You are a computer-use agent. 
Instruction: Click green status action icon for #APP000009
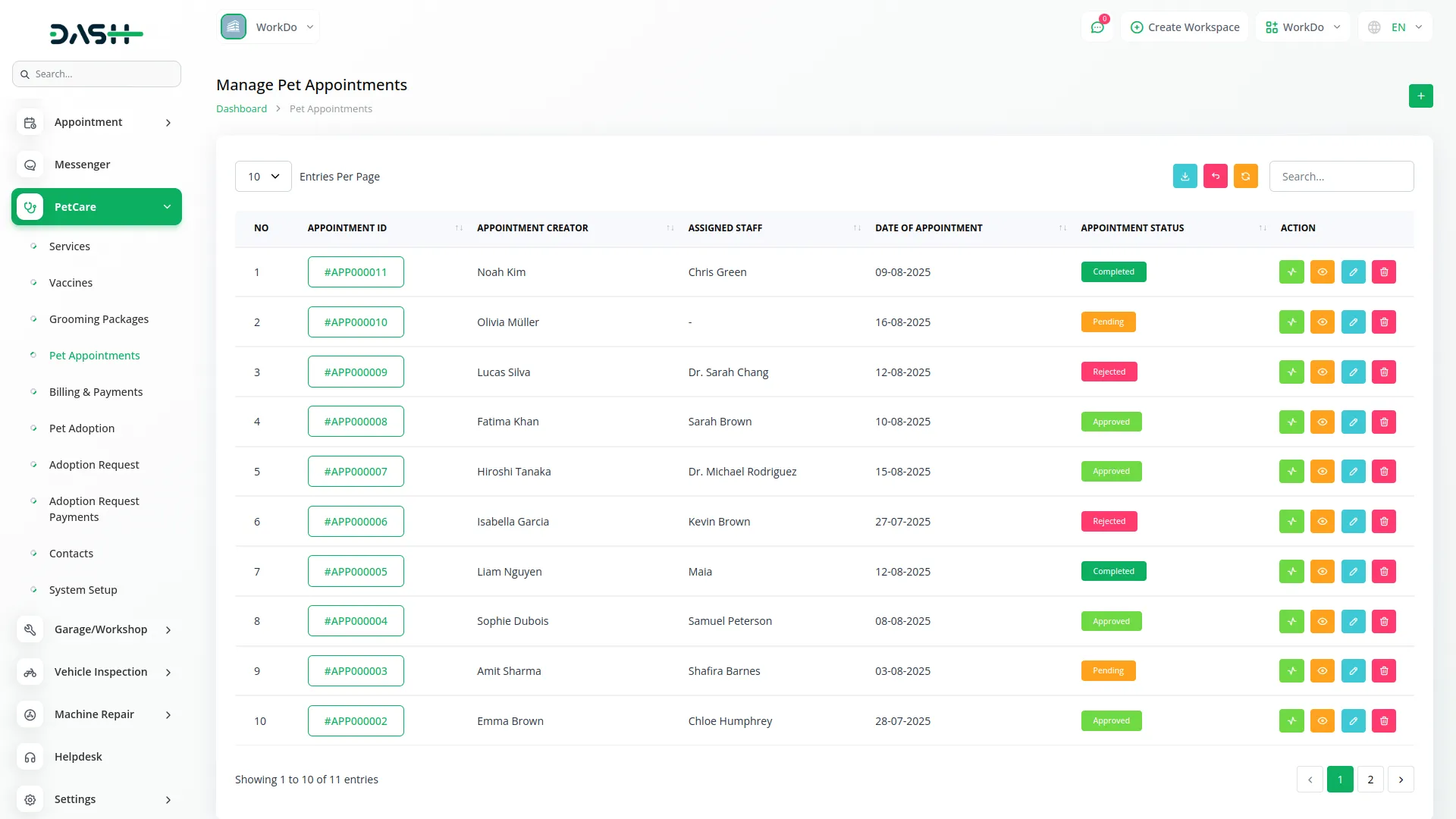point(1291,372)
